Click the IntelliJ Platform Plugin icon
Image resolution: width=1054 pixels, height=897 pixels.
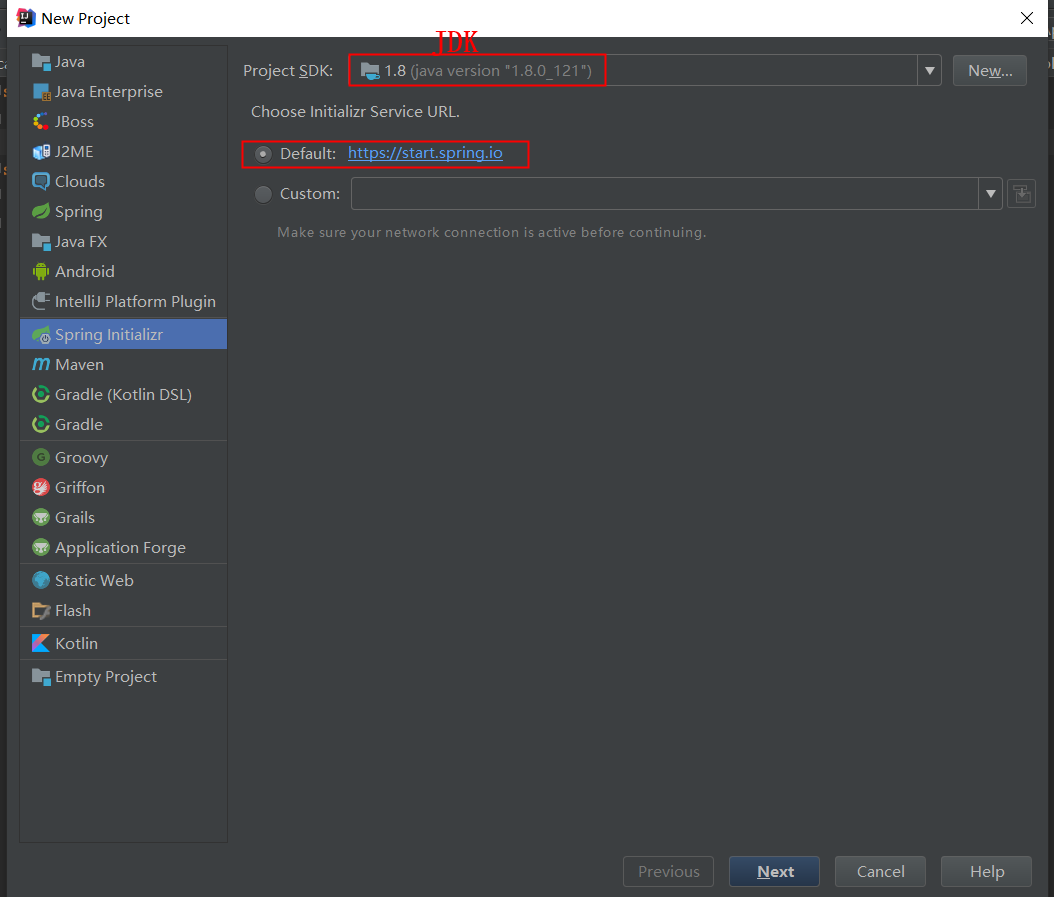pyautogui.click(x=41, y=301)
